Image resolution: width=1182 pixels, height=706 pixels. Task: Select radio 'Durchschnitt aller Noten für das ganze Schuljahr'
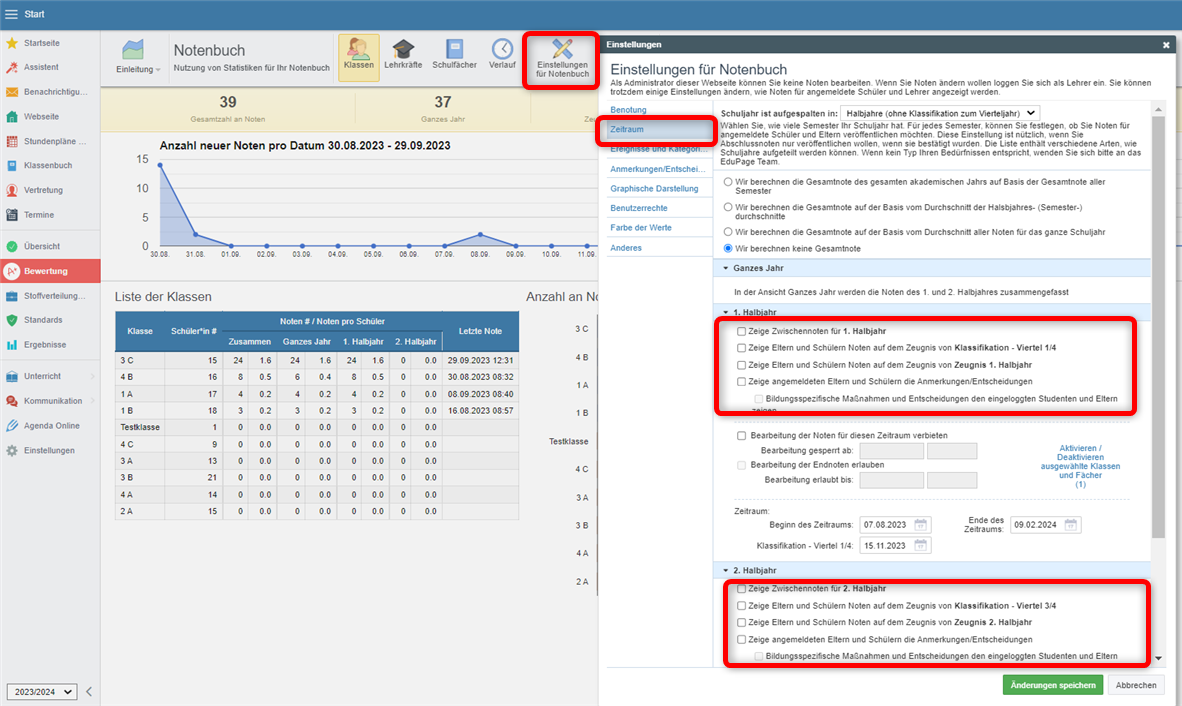click(727, 232)
